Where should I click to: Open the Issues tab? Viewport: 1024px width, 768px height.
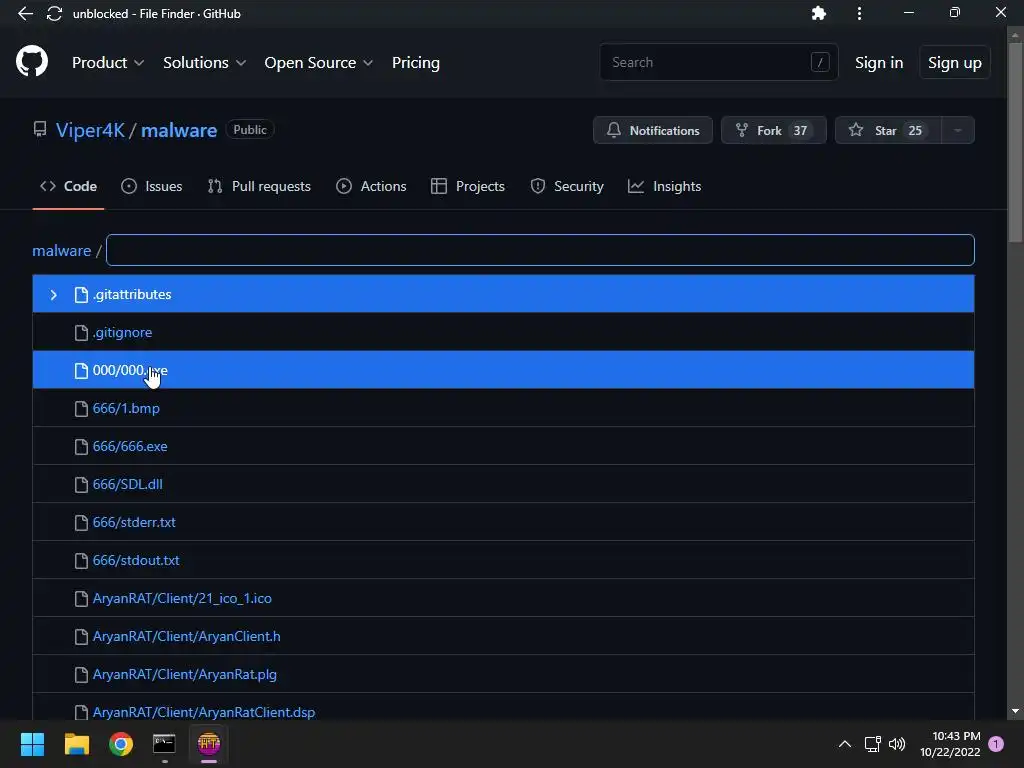pos(152,186)
